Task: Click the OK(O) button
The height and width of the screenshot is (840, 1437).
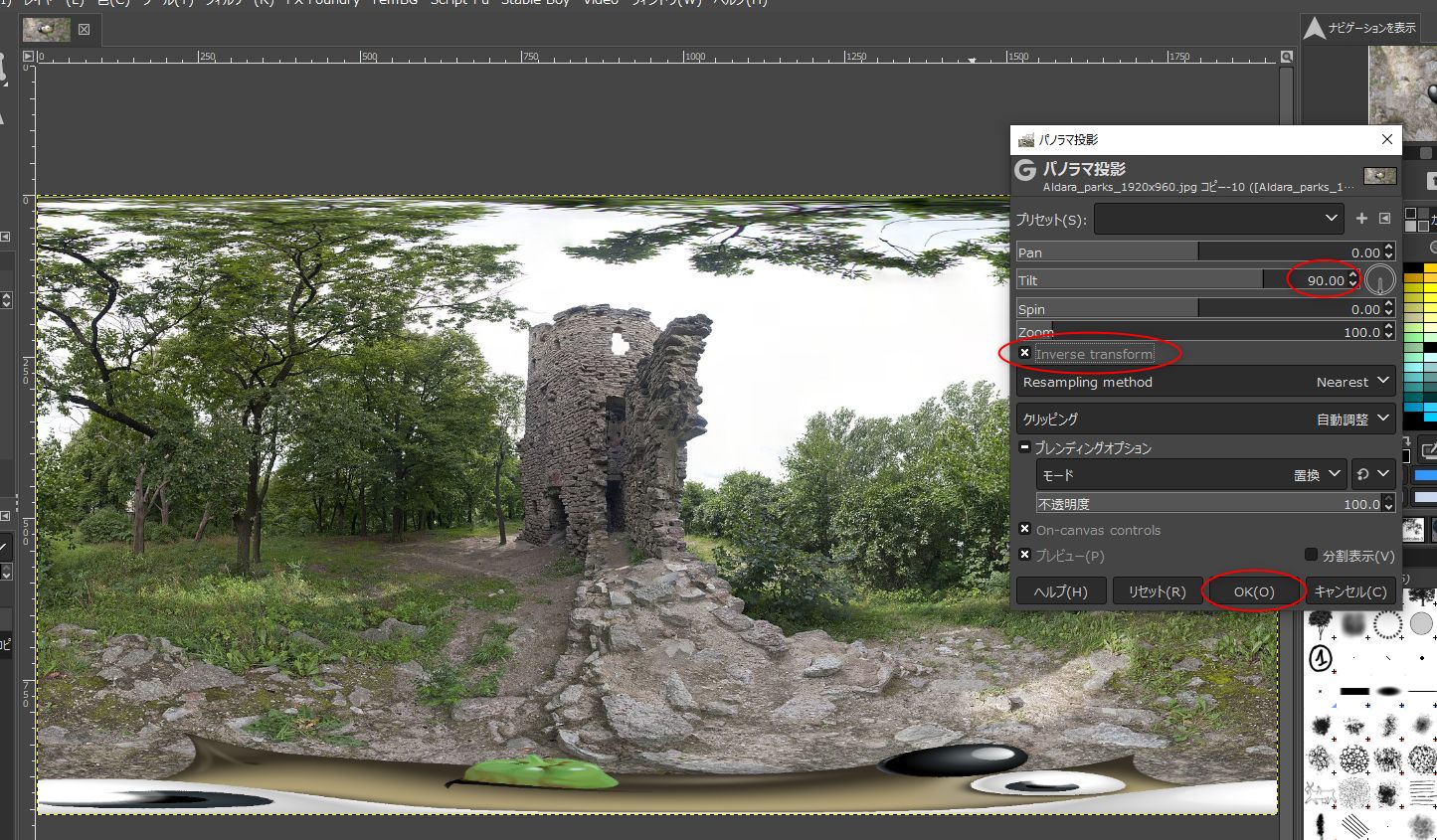Action: pyautogui.click(x=1253, y=591)
